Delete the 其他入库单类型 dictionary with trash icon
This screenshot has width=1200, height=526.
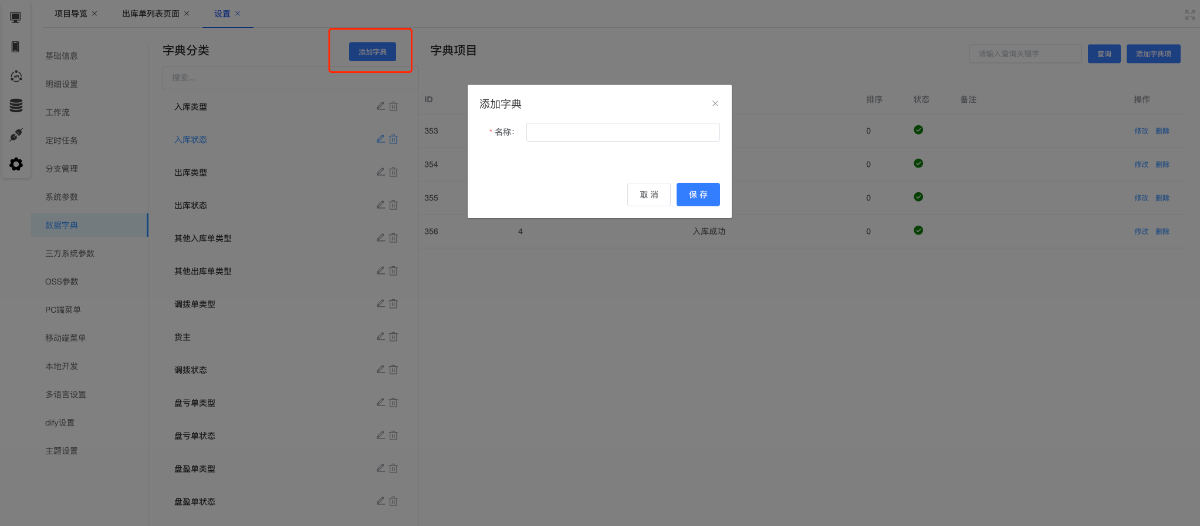tap(393, 237)
